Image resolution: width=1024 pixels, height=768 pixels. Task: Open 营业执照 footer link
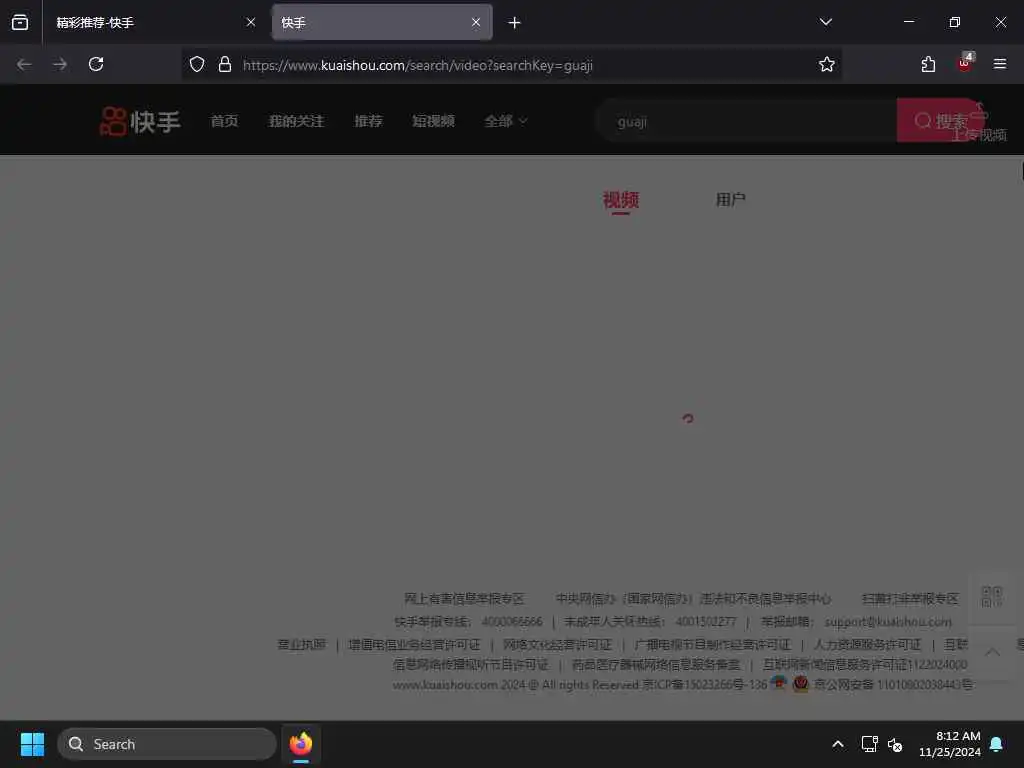[301, 645]
